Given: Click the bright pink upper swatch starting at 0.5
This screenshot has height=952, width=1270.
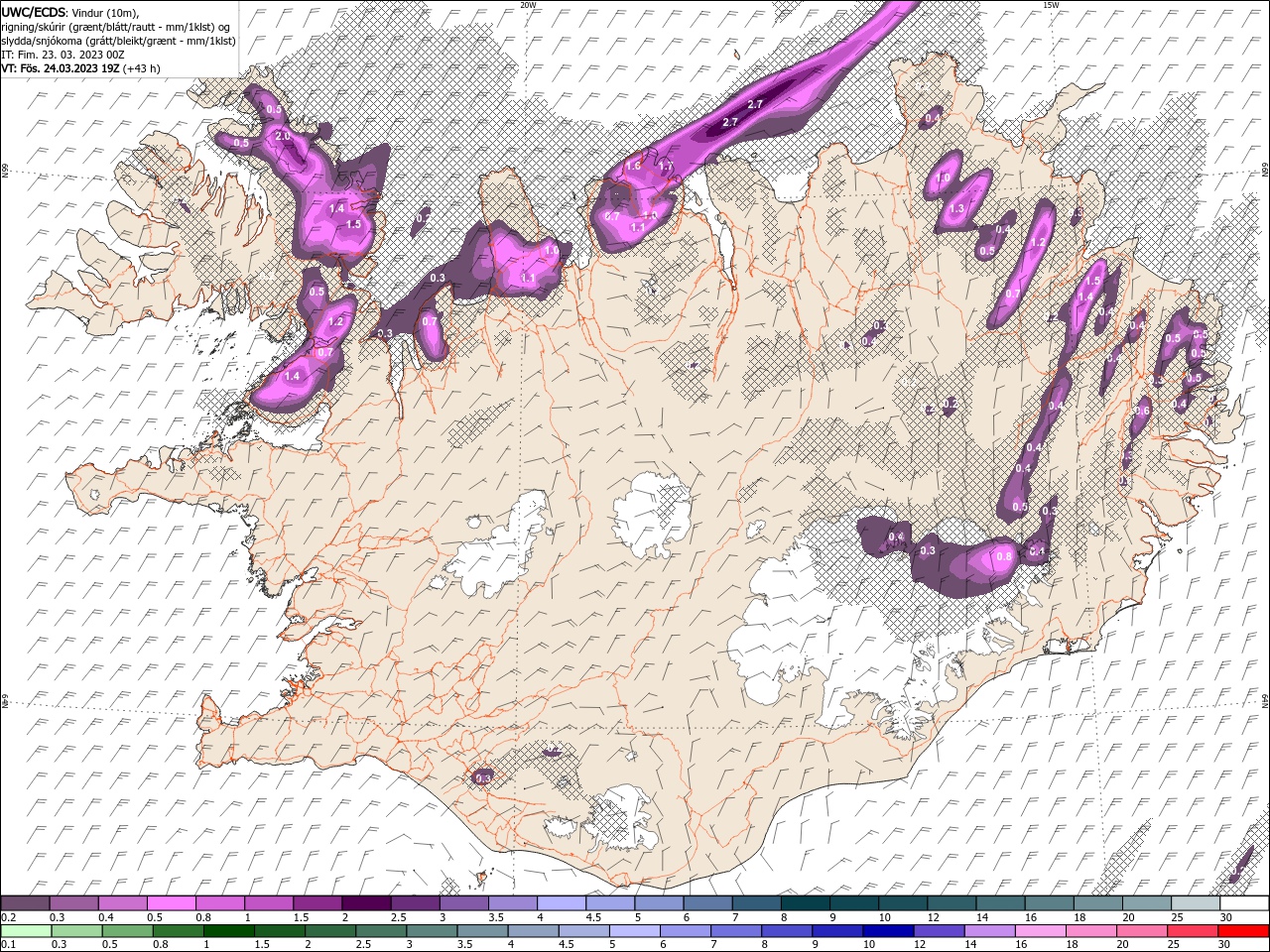Looking at the screenshot, I should click(172, 902).
